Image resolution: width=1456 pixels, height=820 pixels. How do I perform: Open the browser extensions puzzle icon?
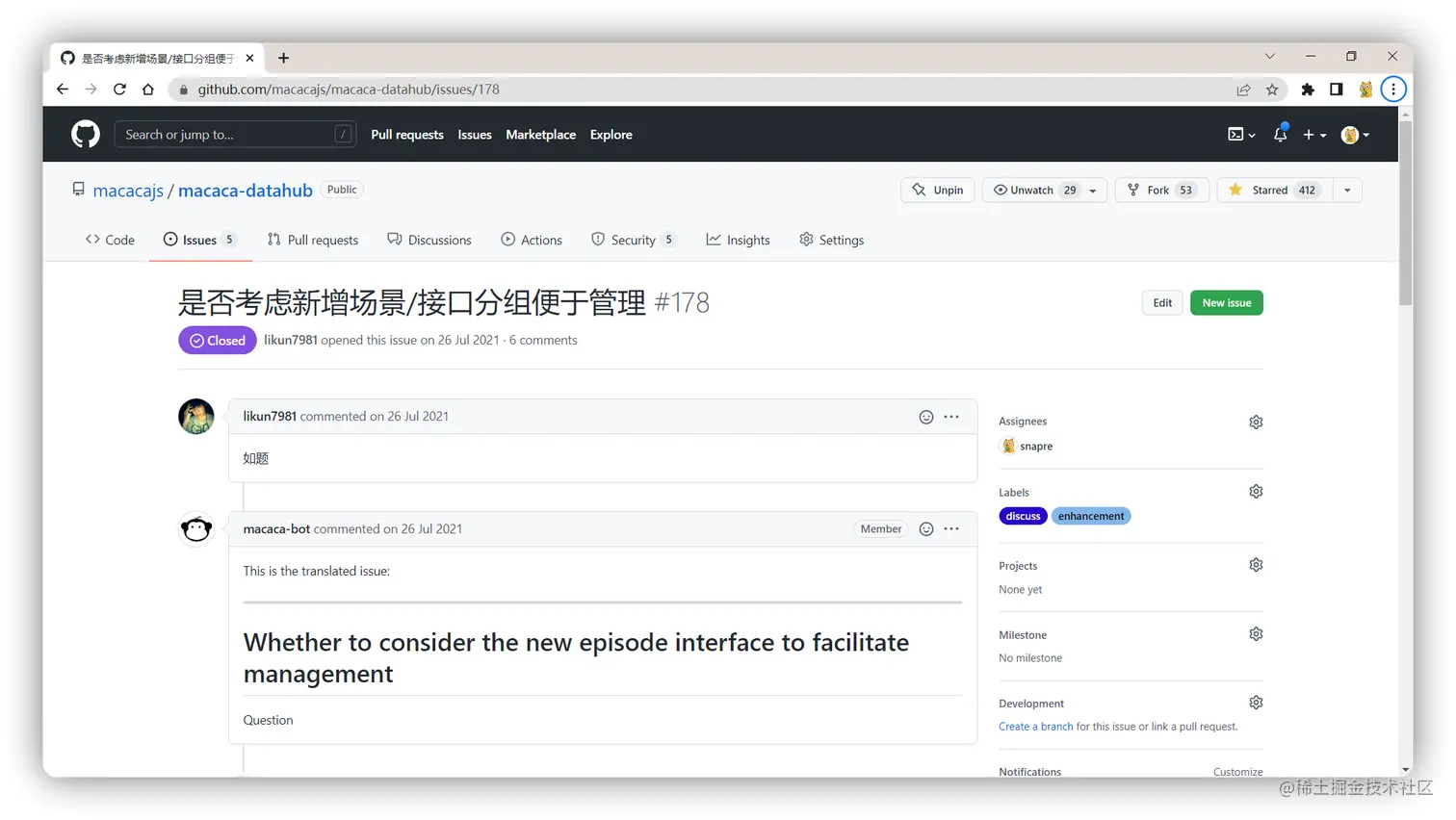[x=1308, y=90]
